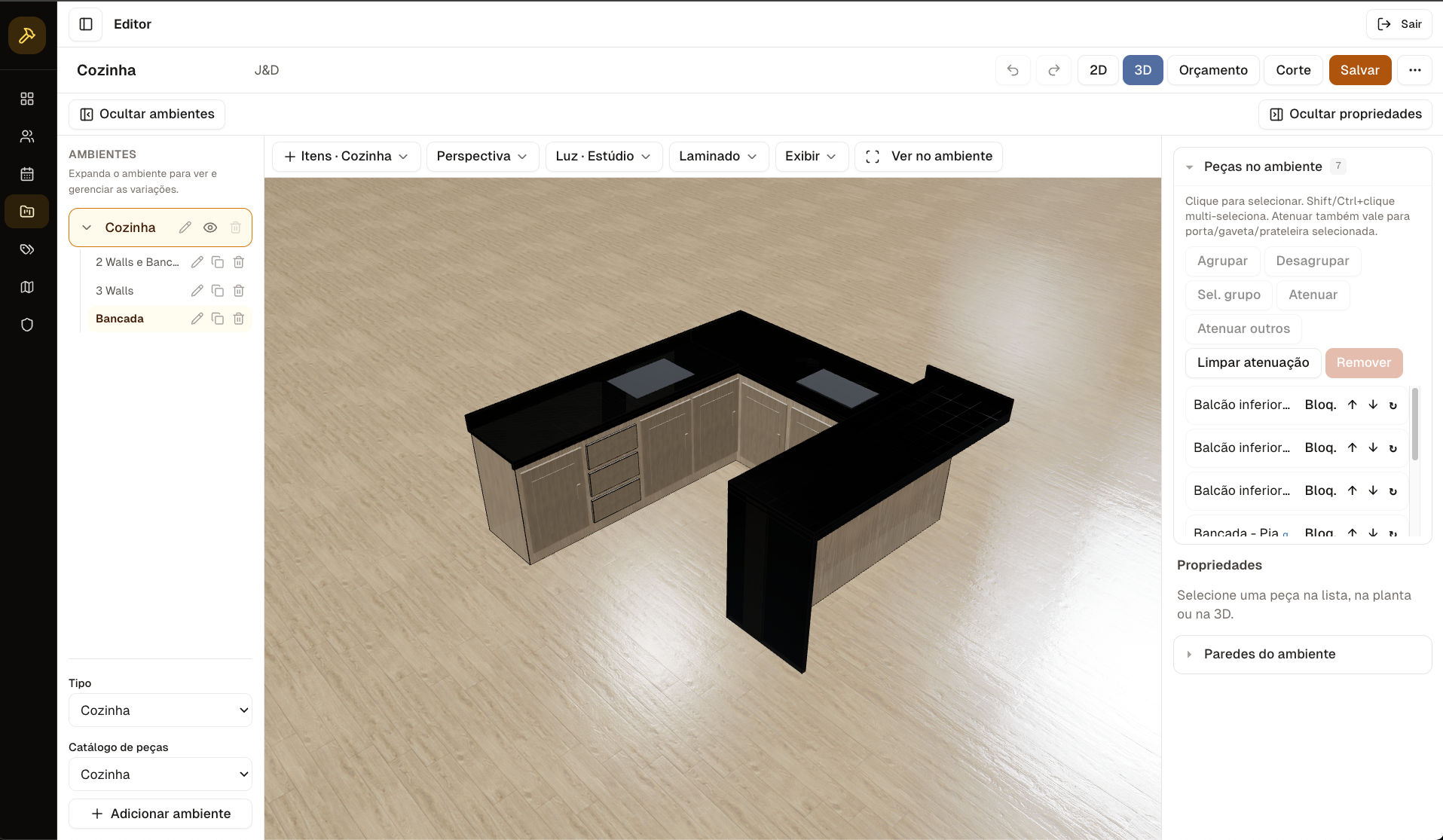Redo the last action
Viewport: 1443px width, 840px height.
1054,70
